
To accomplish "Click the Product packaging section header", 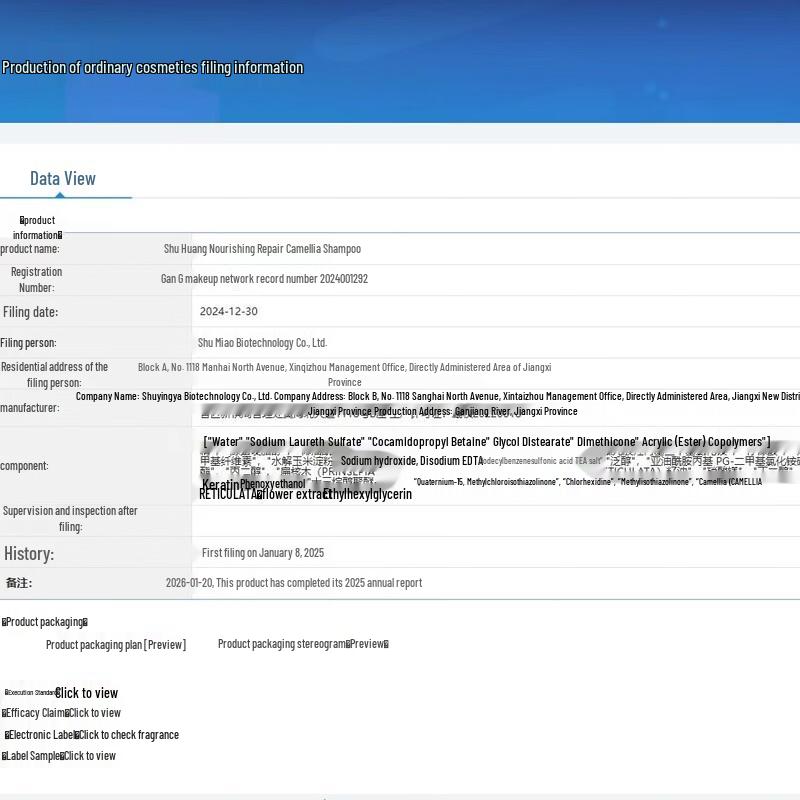I will 45,622.
